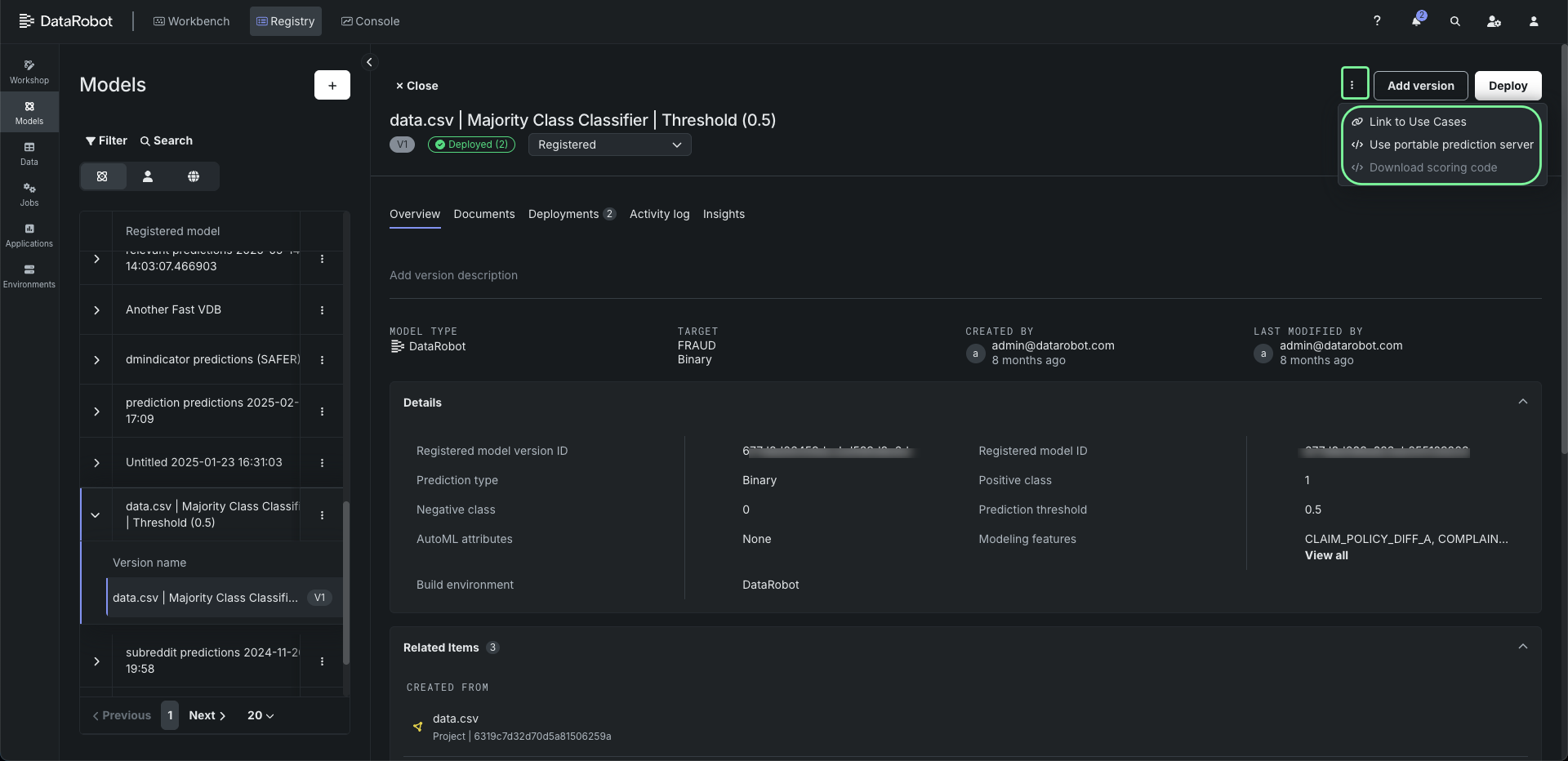The image size is (1568, 761).
Task: Open options menu for Another Fast VDB
Action: click(x=322, y=310)
